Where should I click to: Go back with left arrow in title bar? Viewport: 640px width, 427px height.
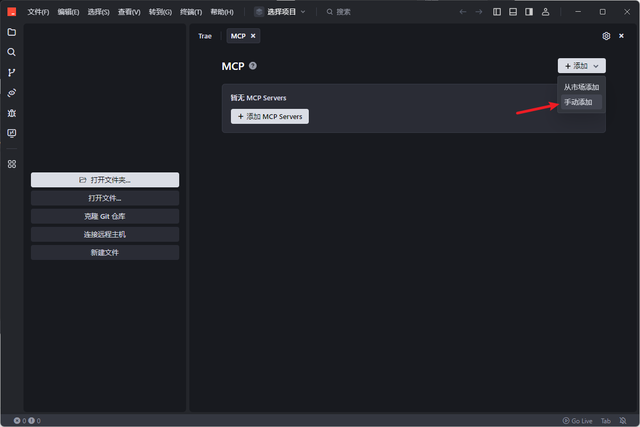(463, 12)
